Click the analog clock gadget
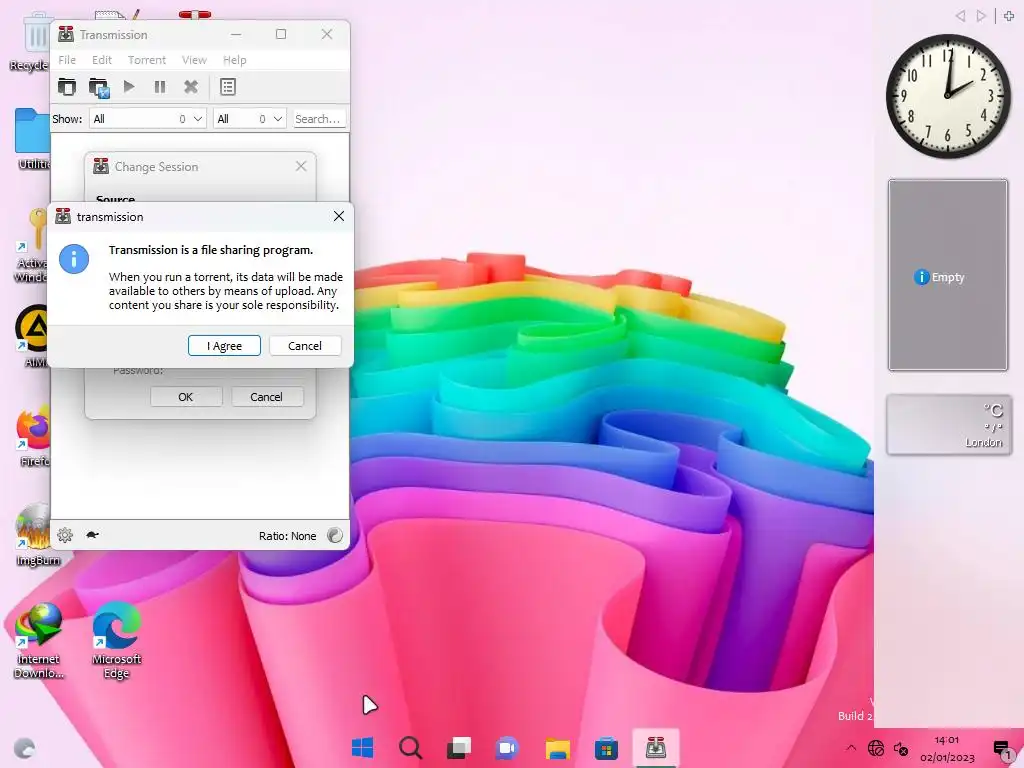The height and width of the screenshot is (768, 1024). pyautogui.click(x=948, y=96)
